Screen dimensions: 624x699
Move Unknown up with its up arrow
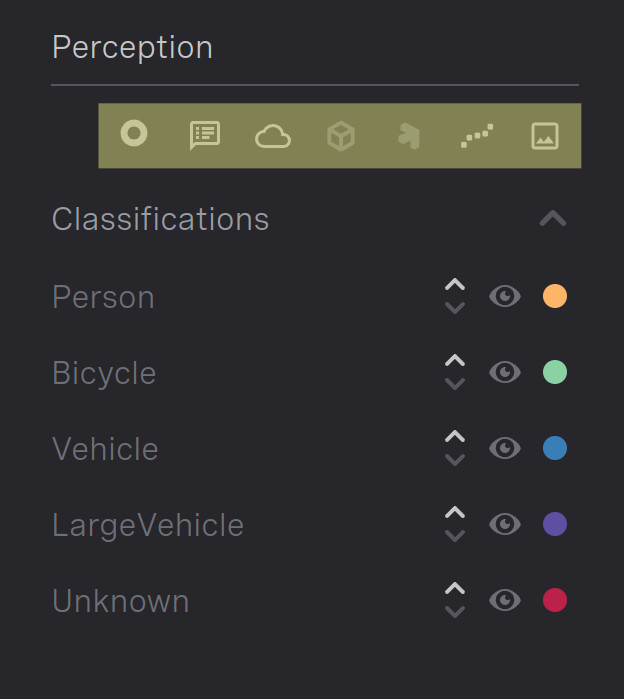455,588
